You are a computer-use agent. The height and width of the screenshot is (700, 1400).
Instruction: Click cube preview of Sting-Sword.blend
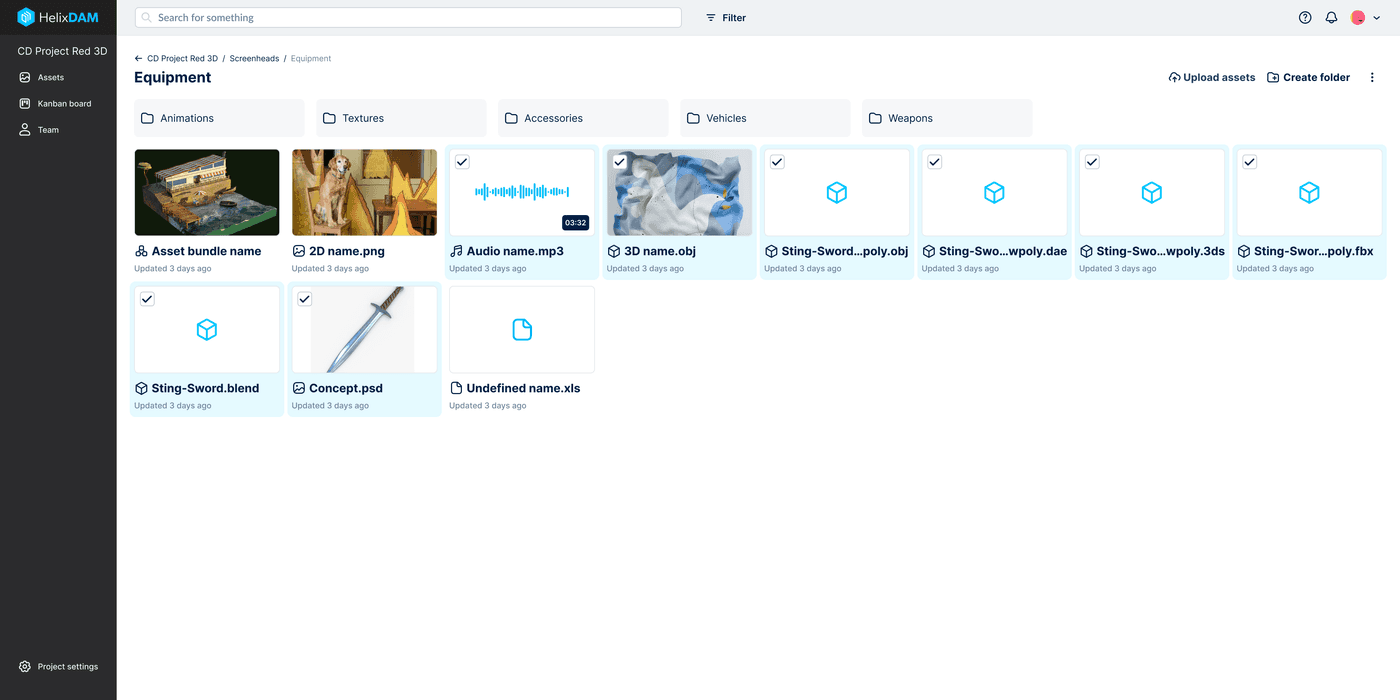[x=207, y=329]
